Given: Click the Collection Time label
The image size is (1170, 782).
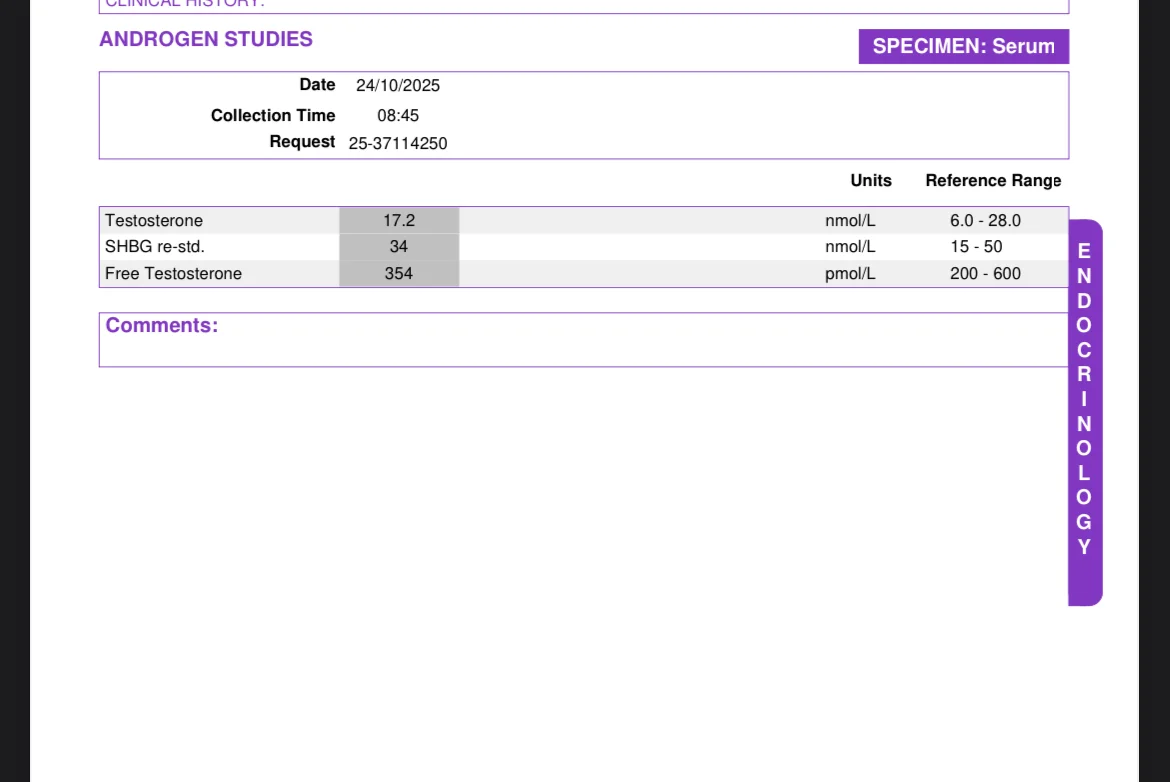Looking at the screenshot, I should [273, 116].
